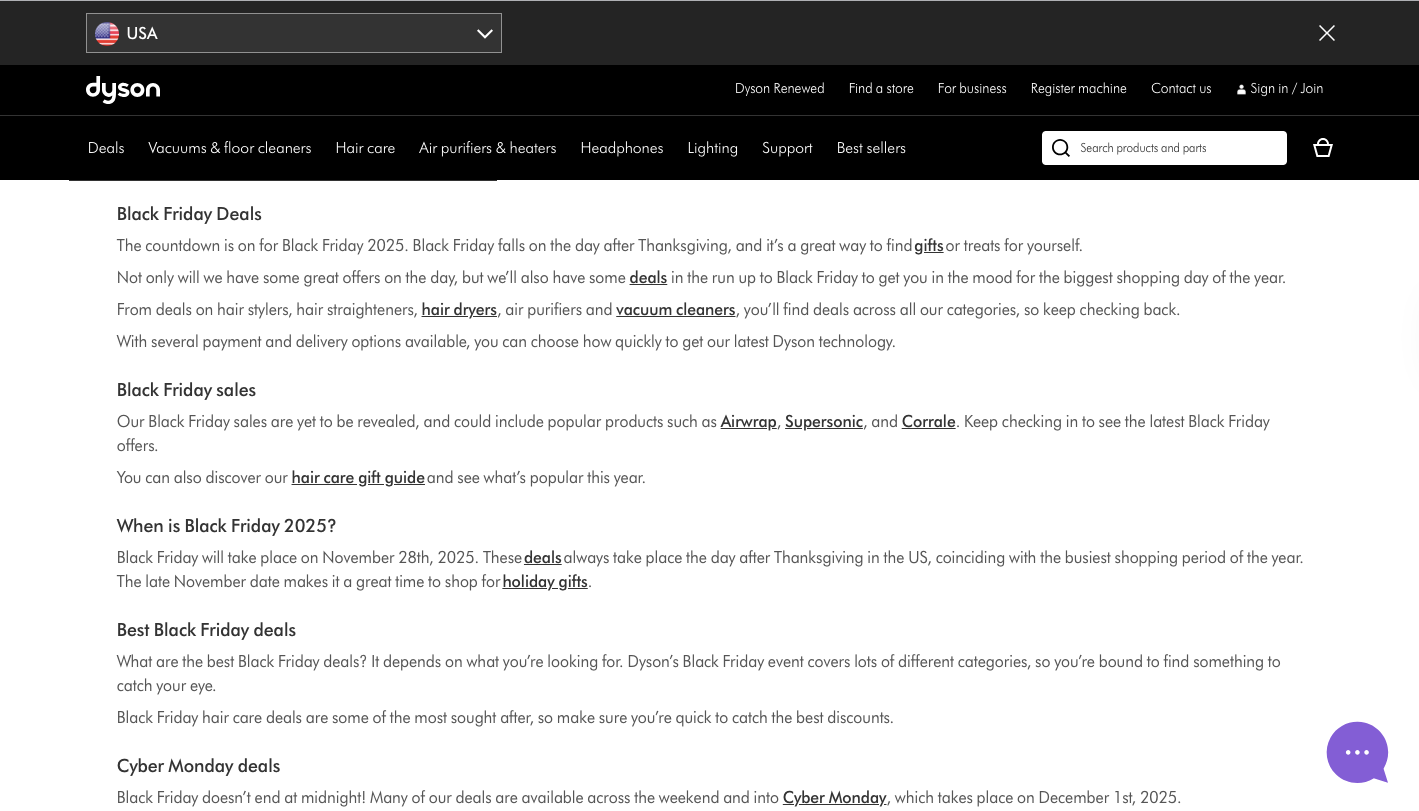Open the Best sellers menu
Viewport: 1419px width, 811px height.
coord(871,148)
